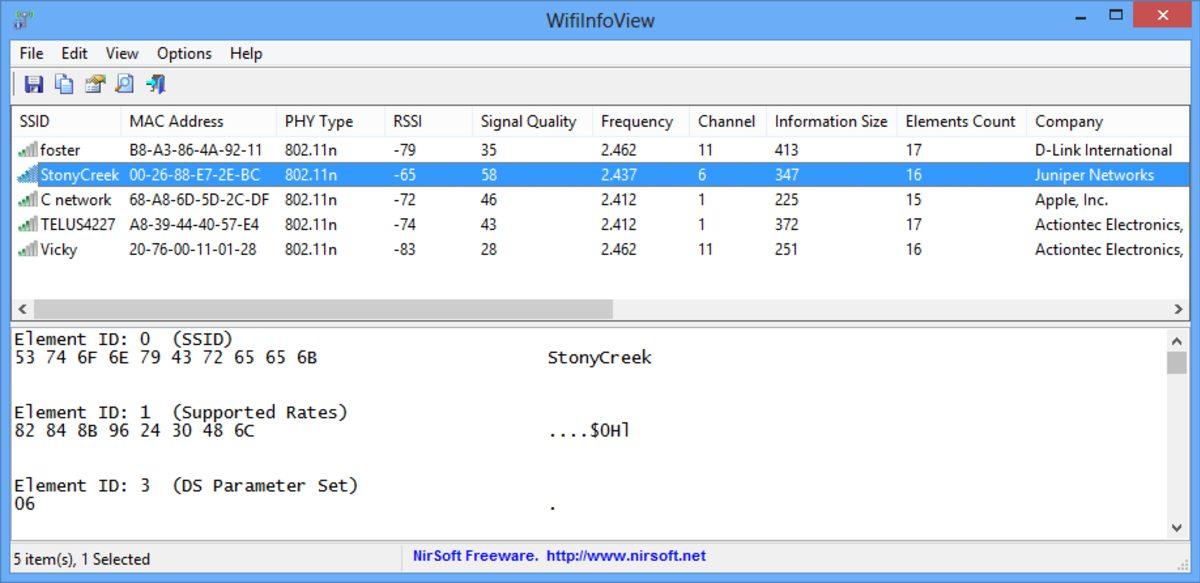This screenshot has width=1200, height=583.
Task: Select the TELUS4227 network row
Action: point(76,225)
